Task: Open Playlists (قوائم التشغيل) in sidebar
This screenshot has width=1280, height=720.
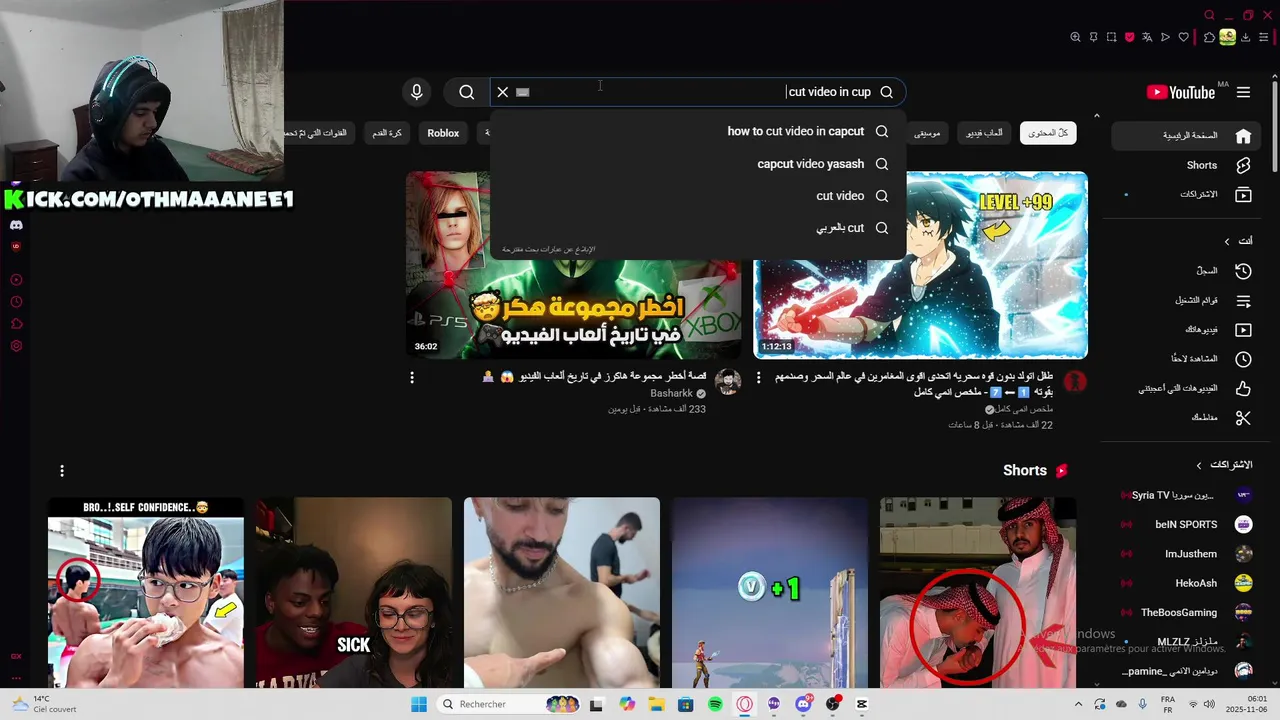Action: pyautogui.click(x=1188, y=300)
